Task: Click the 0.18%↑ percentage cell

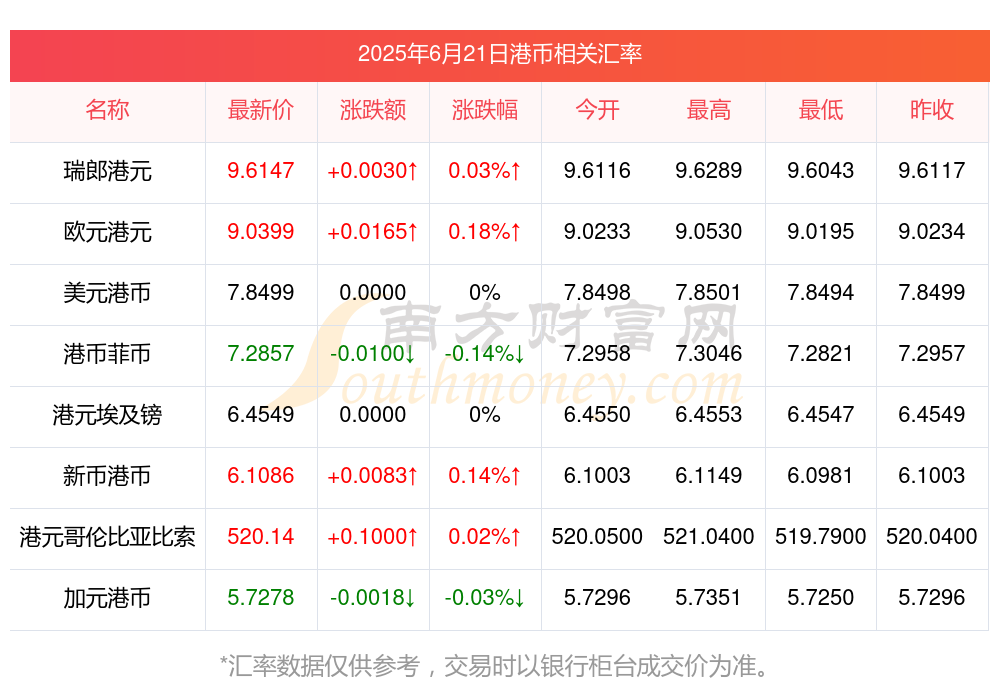Action: point(485,232)
